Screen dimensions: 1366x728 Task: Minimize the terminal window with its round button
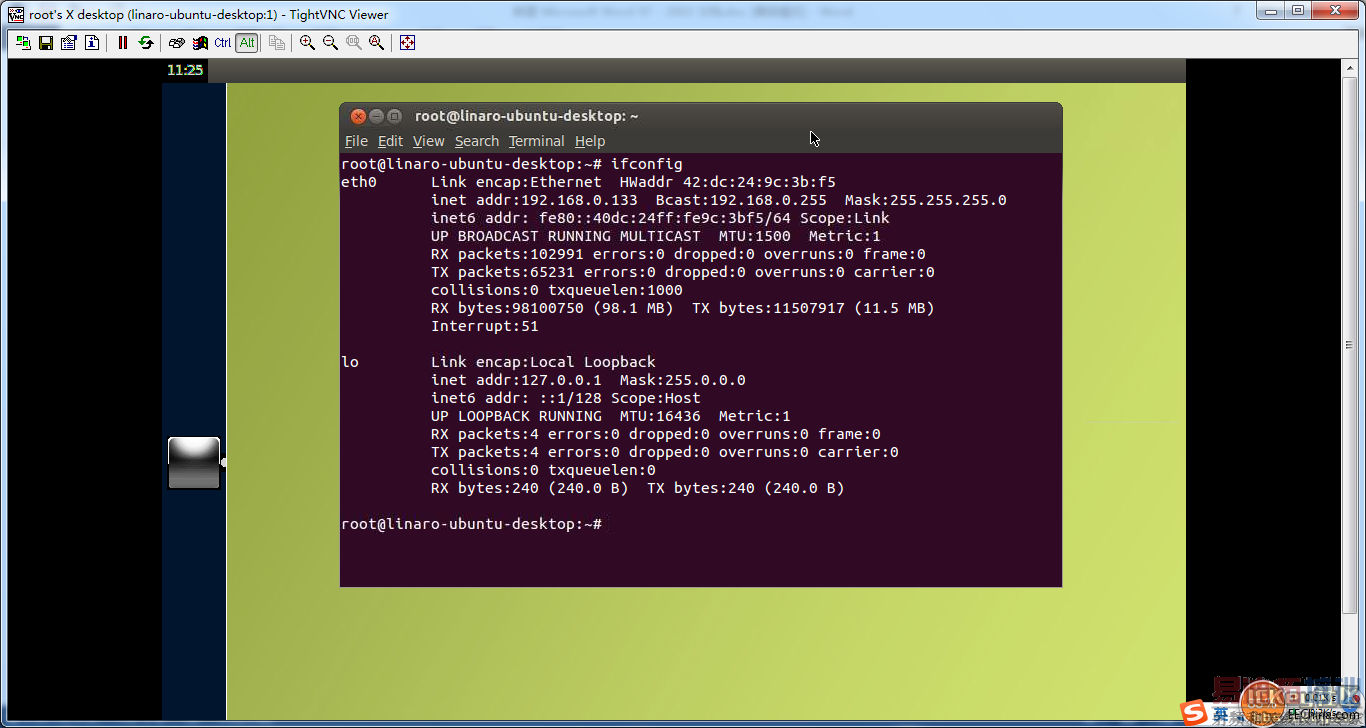click(x=376, y=116)
